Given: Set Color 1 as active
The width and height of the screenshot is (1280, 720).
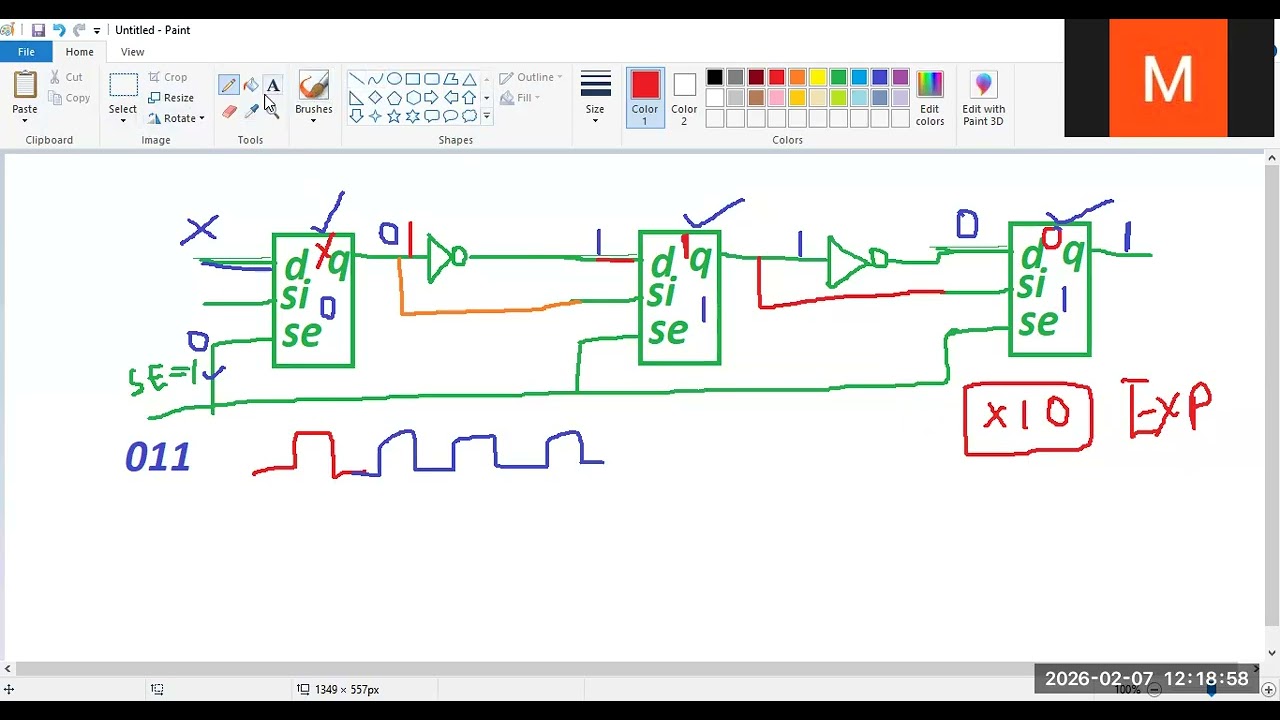Looking at the screenshot, I should coord(645,98).
